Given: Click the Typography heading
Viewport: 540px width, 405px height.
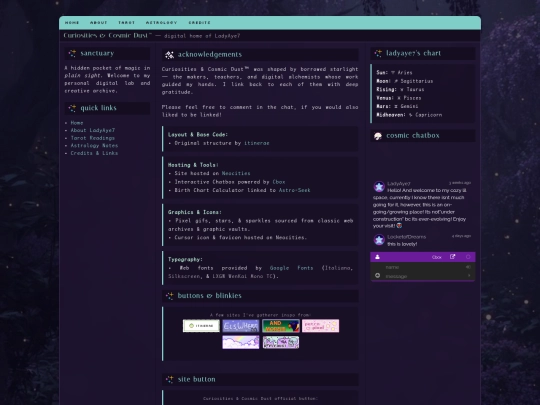Looking at the screenshot, I should 185,259.
